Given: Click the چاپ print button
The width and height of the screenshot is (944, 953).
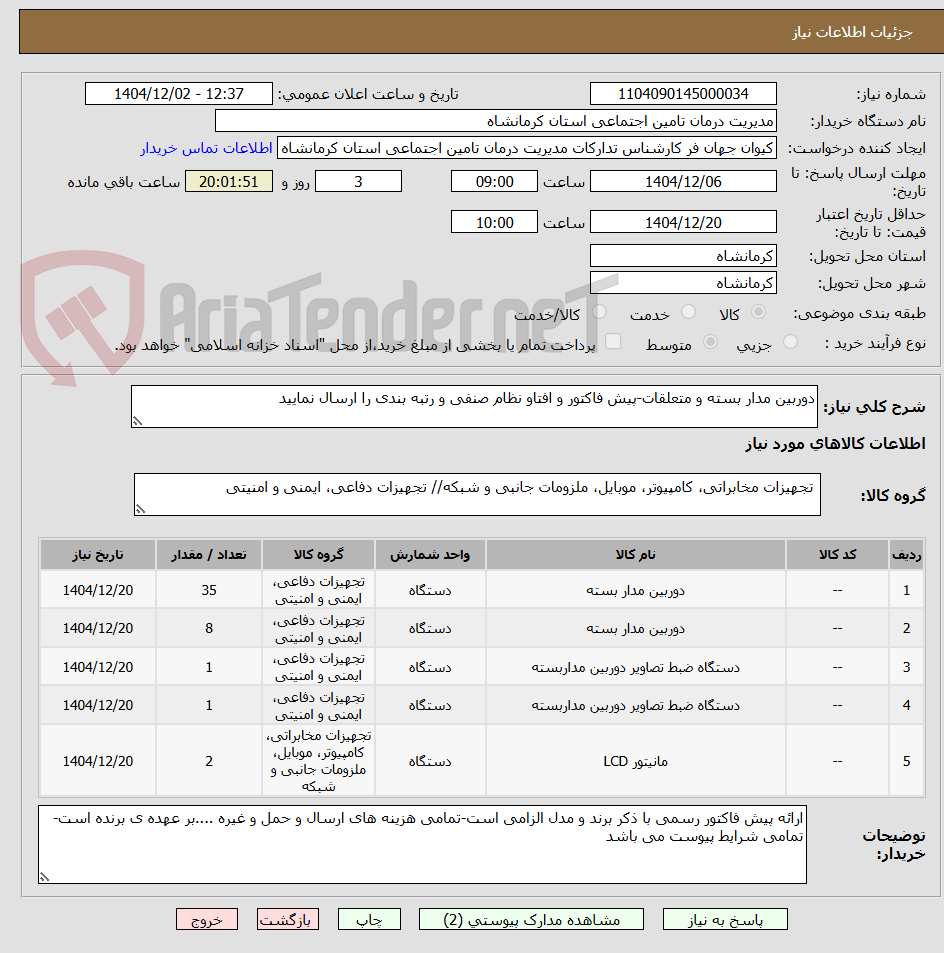Looking at the screenshot, I should (x=369, y=920).
